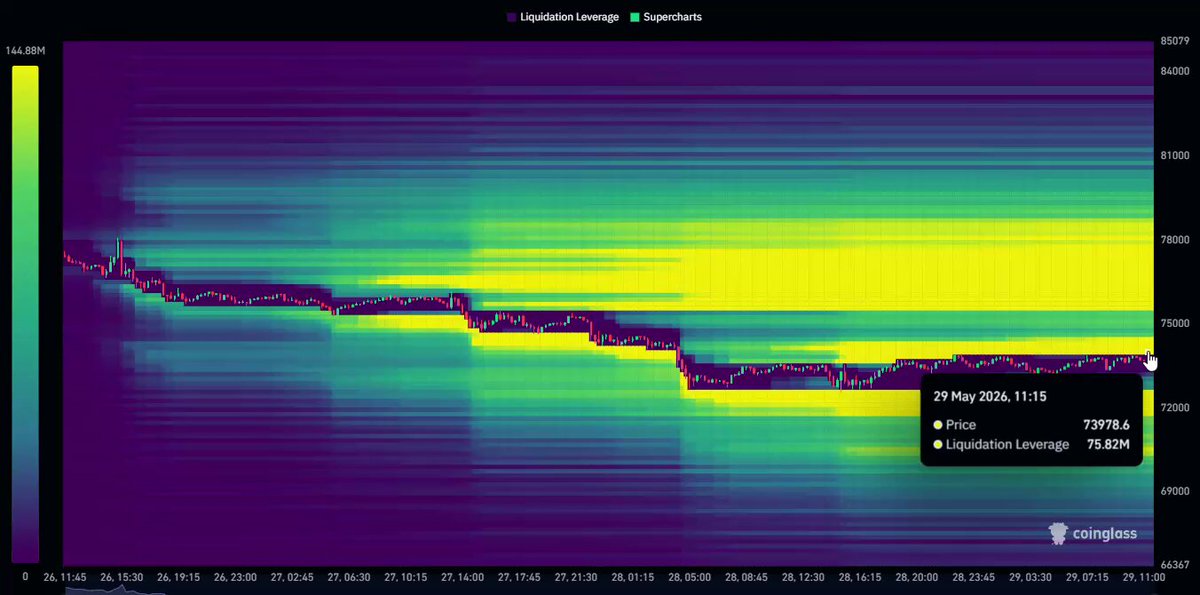Click the '27, 10:15' time label
This screenshot has width=1200, height=595.
pos(406,577)
